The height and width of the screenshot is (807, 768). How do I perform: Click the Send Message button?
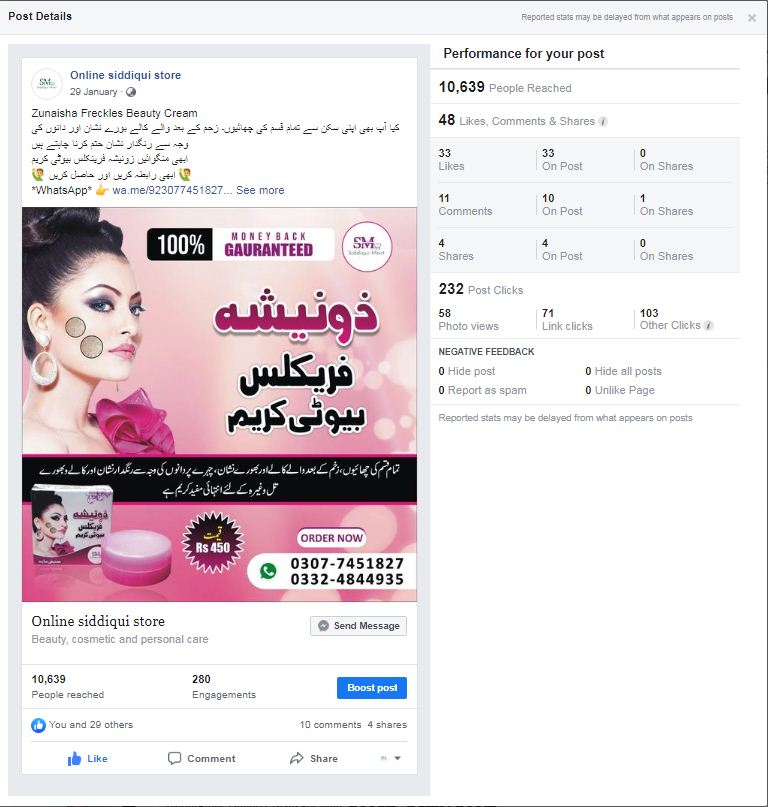(358, 626)
